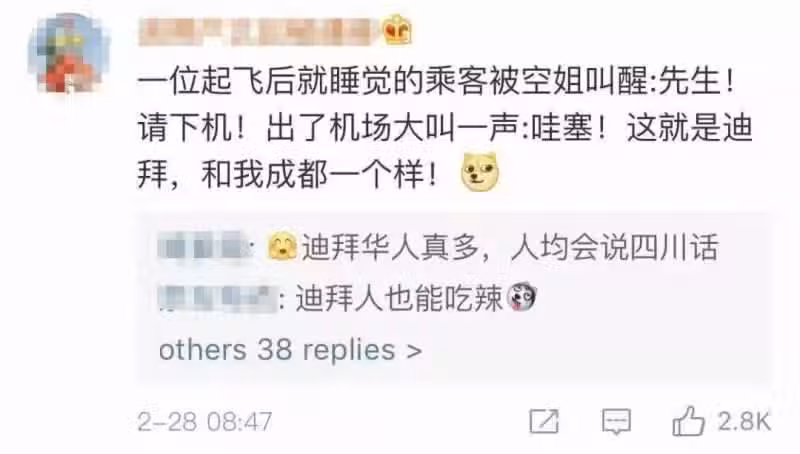
Task: Click the crown badge next to username
Action: (397, 30)
